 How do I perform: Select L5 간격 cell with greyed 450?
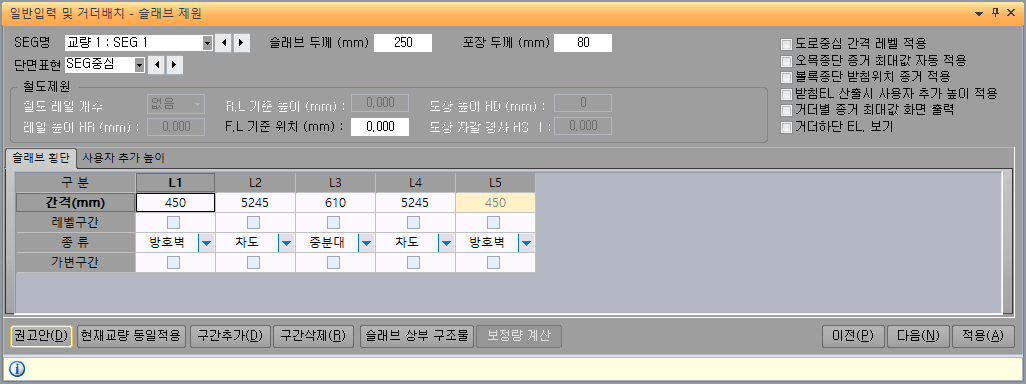pos(495,203)
